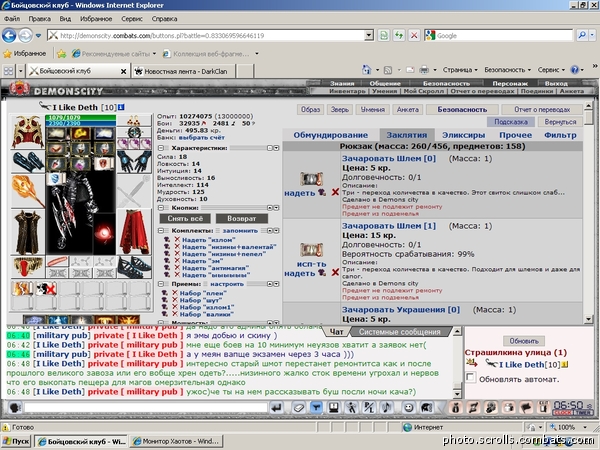This screenshot has height=450, width=600.
Task: Click the Подсказка button
Action: pos(510,122)
